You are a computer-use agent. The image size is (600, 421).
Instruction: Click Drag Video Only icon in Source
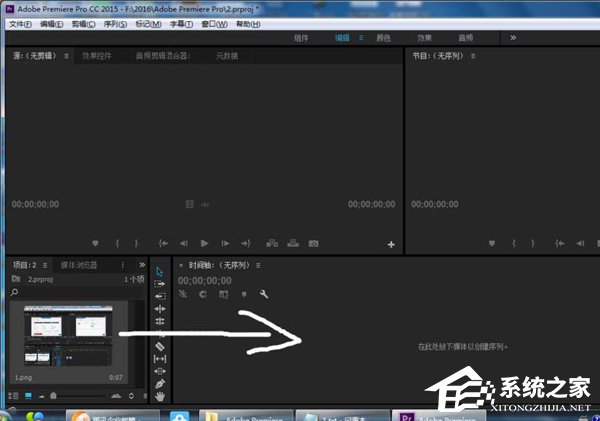189,204
